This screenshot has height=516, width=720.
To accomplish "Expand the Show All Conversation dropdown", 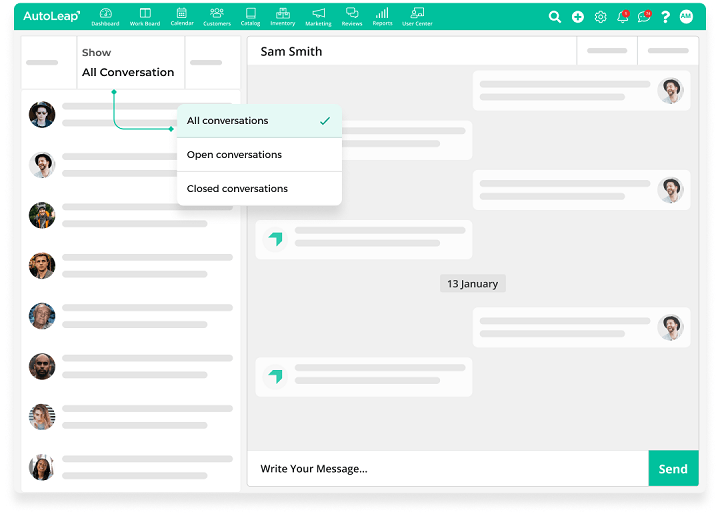I will [130, 63].
